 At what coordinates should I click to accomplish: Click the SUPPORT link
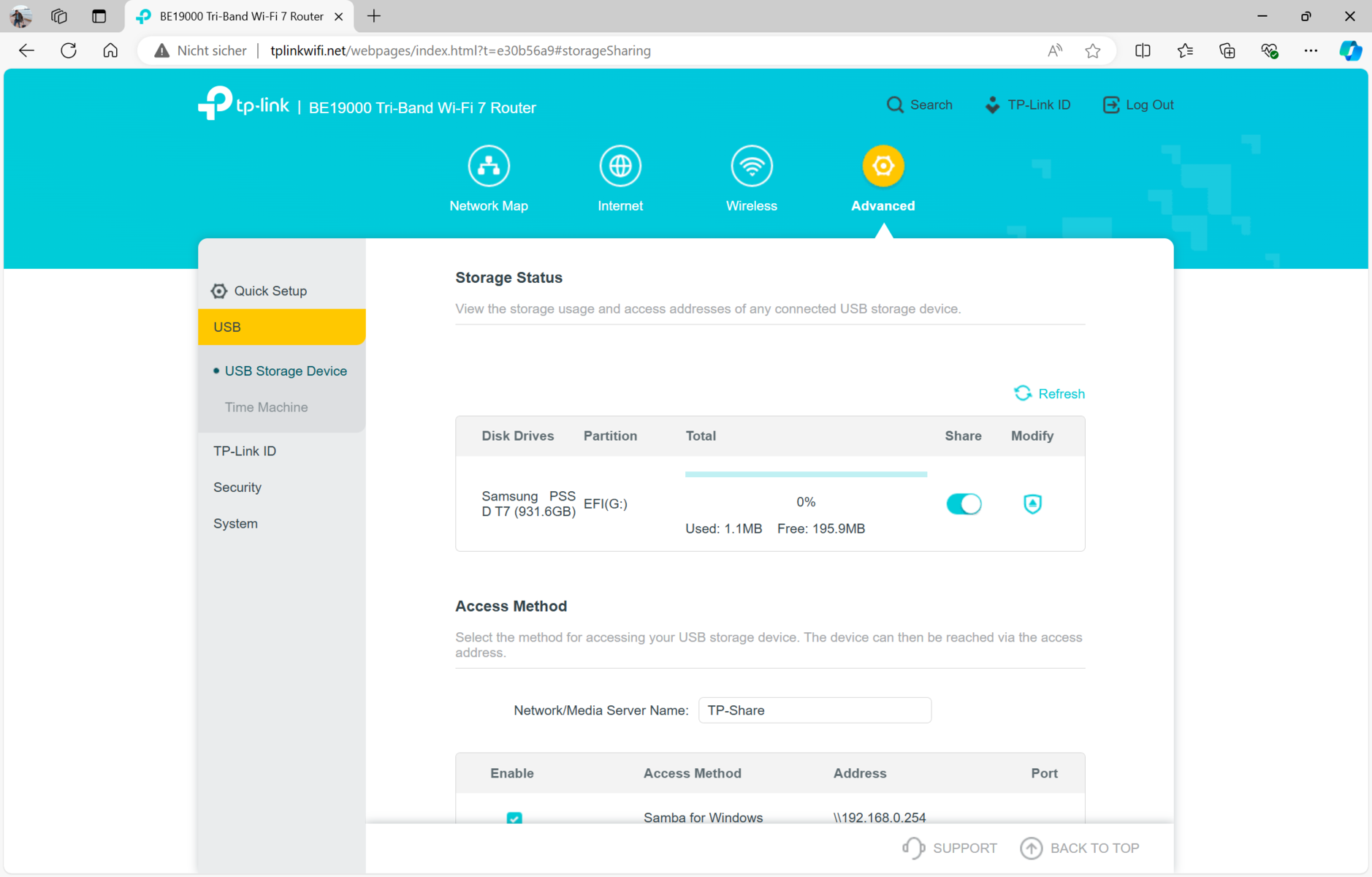950,848
